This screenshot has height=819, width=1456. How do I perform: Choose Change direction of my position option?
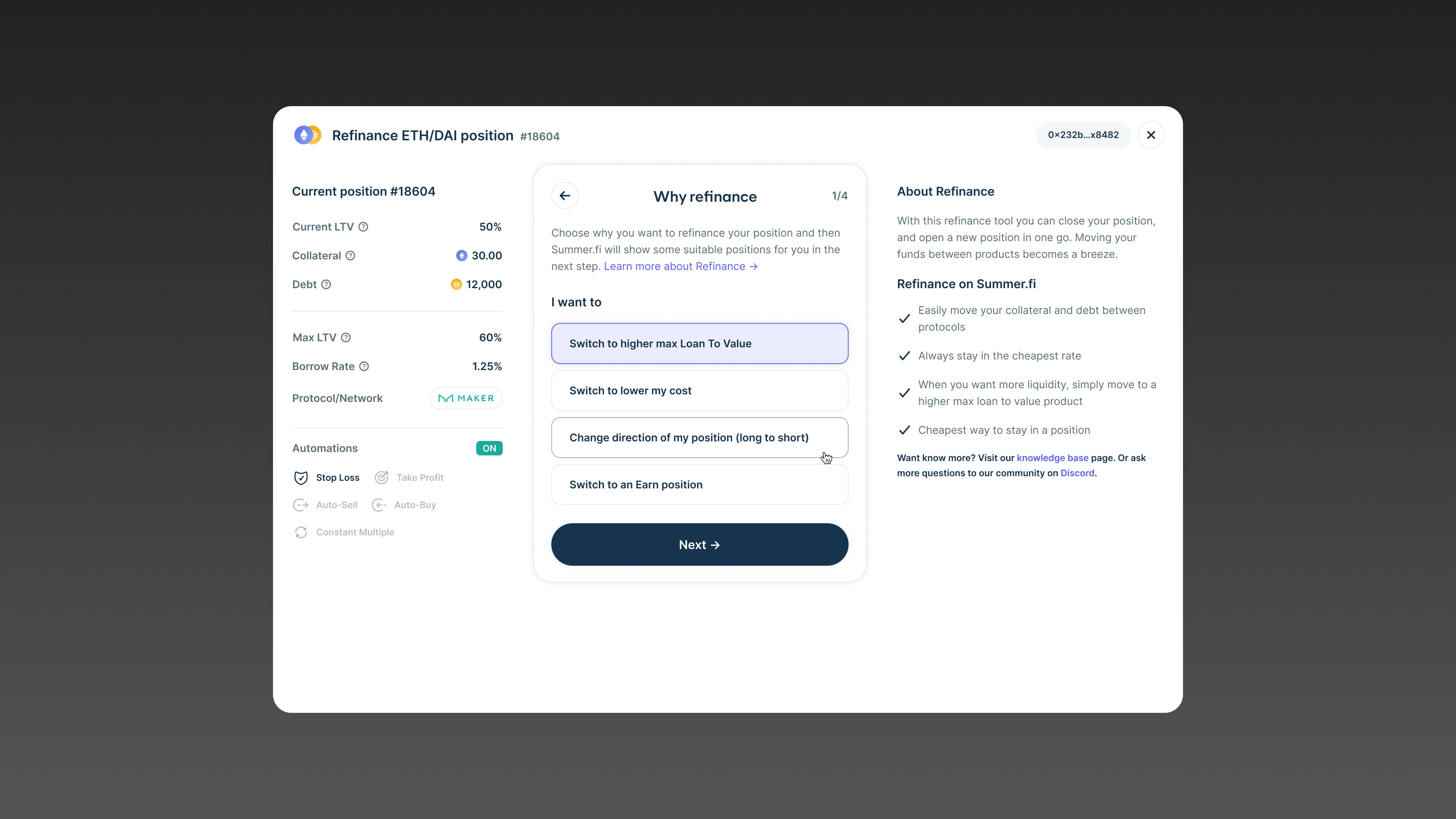(699, 438)
